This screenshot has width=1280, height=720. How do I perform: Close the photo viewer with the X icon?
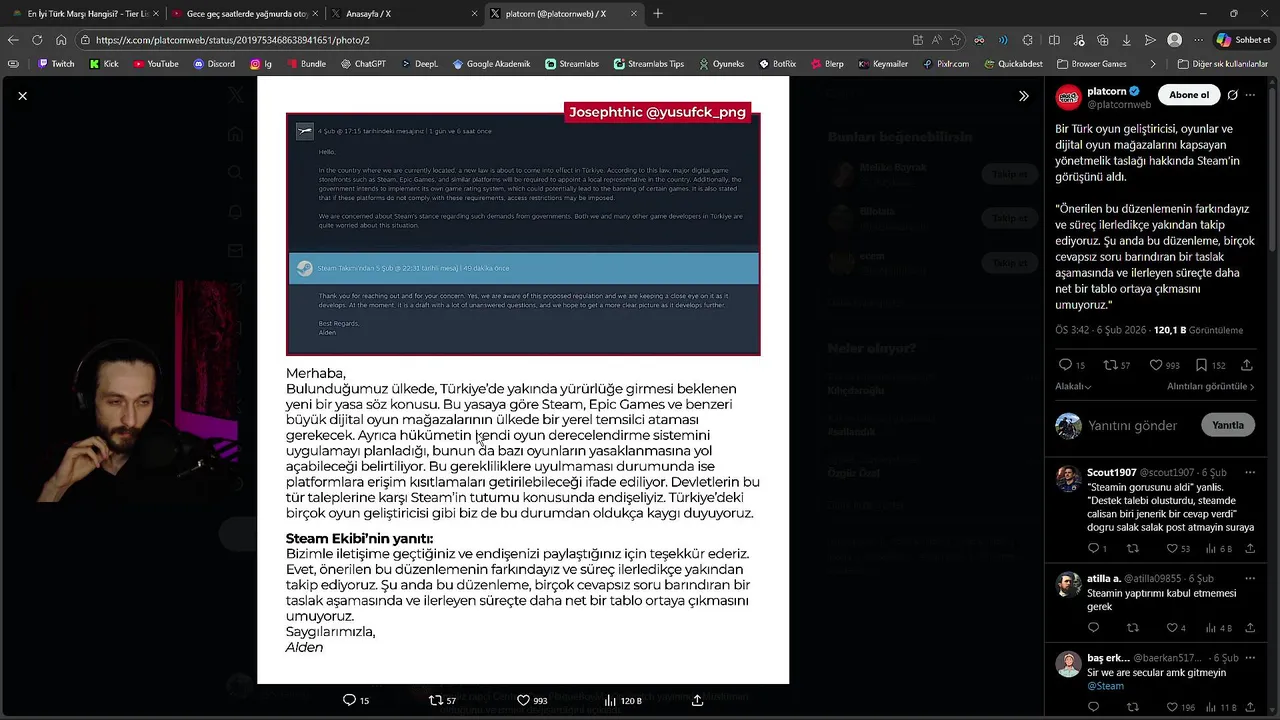[22, 96]
